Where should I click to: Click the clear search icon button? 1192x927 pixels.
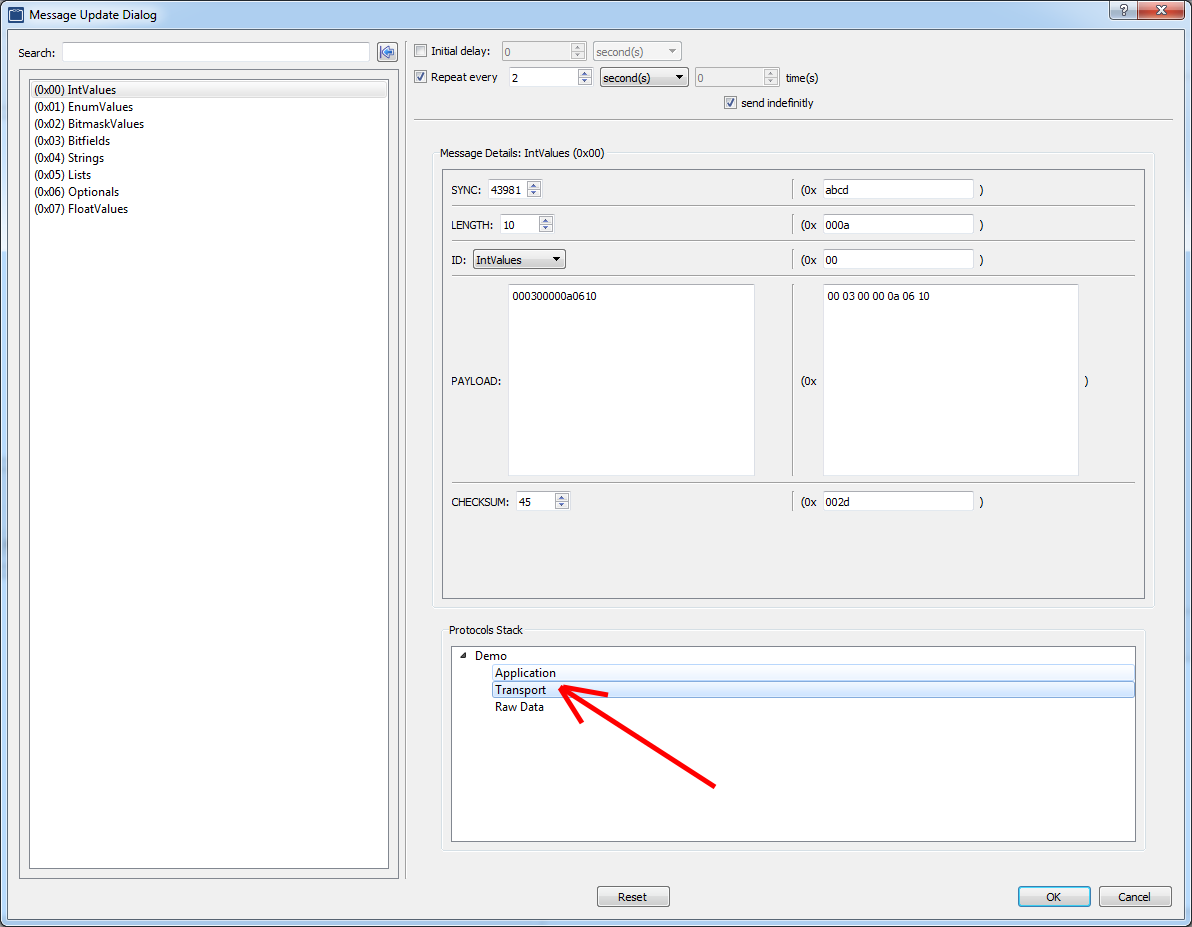387,52
